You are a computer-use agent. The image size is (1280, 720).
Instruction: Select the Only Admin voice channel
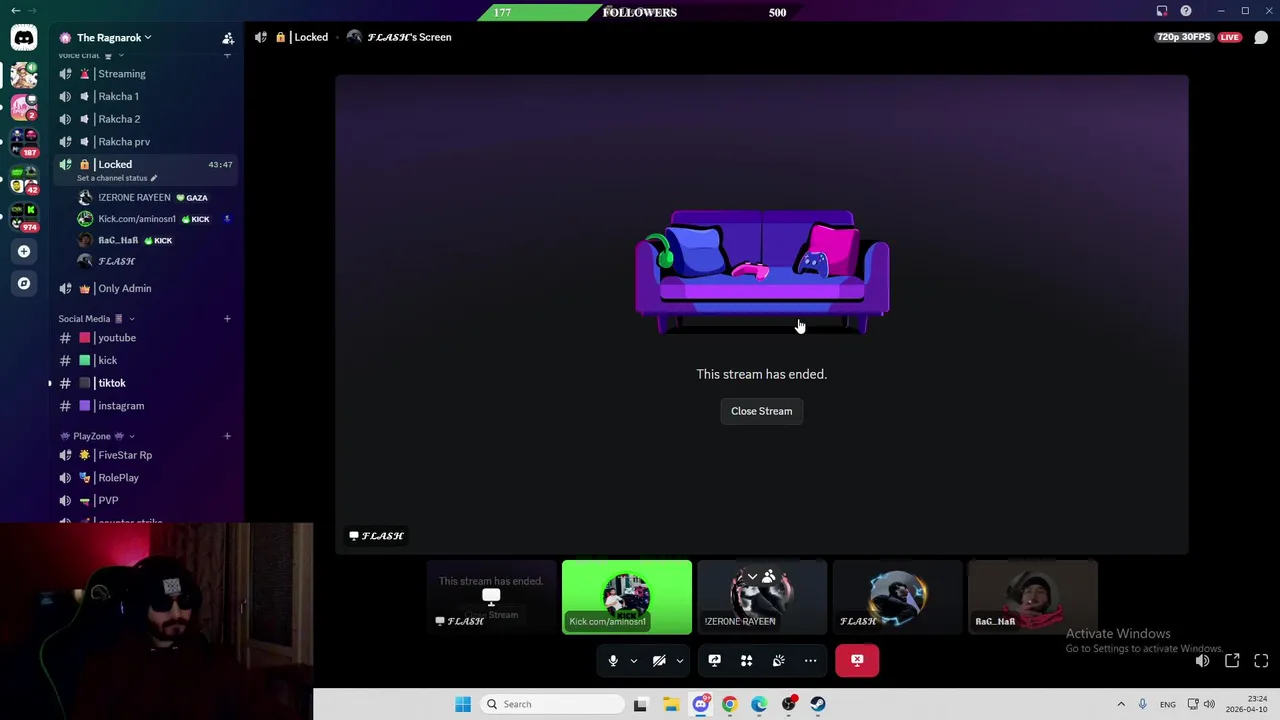point(145,288)
